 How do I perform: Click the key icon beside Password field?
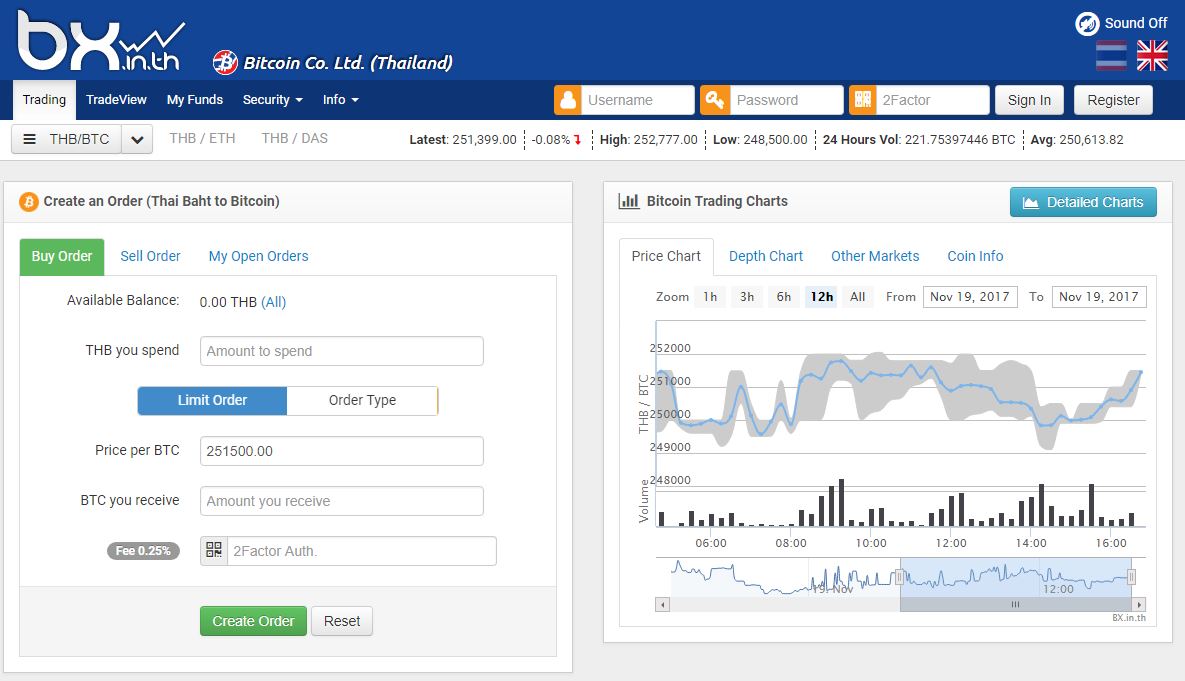715,100
